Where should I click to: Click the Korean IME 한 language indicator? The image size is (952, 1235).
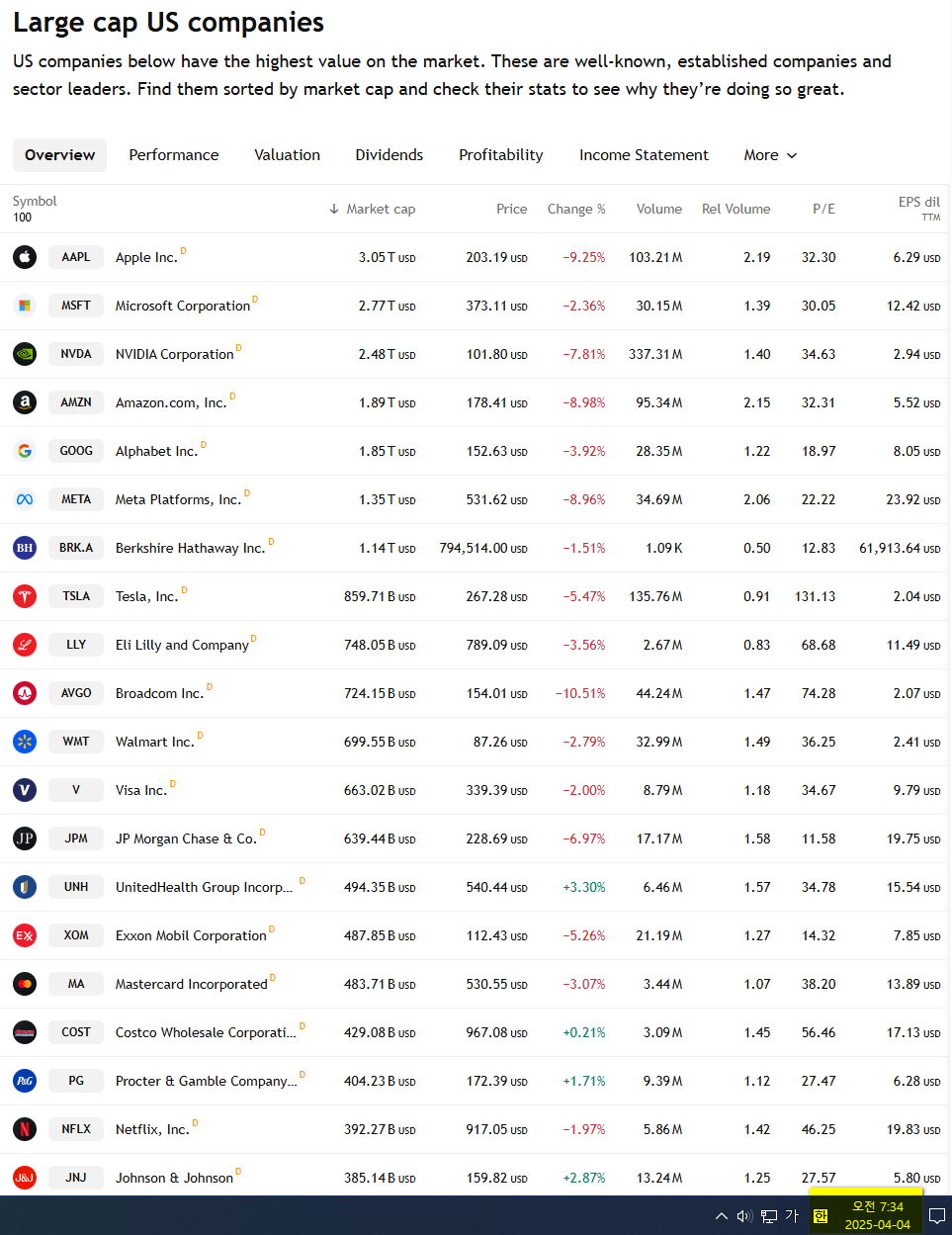(x=820, y=1216)
